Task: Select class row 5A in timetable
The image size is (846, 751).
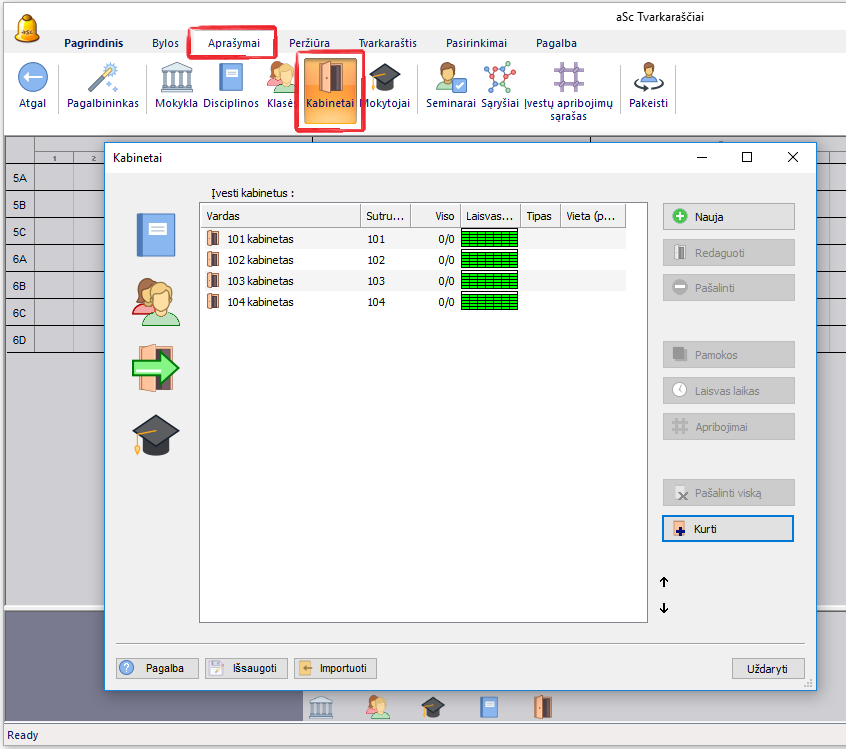Action: point(20,177)
